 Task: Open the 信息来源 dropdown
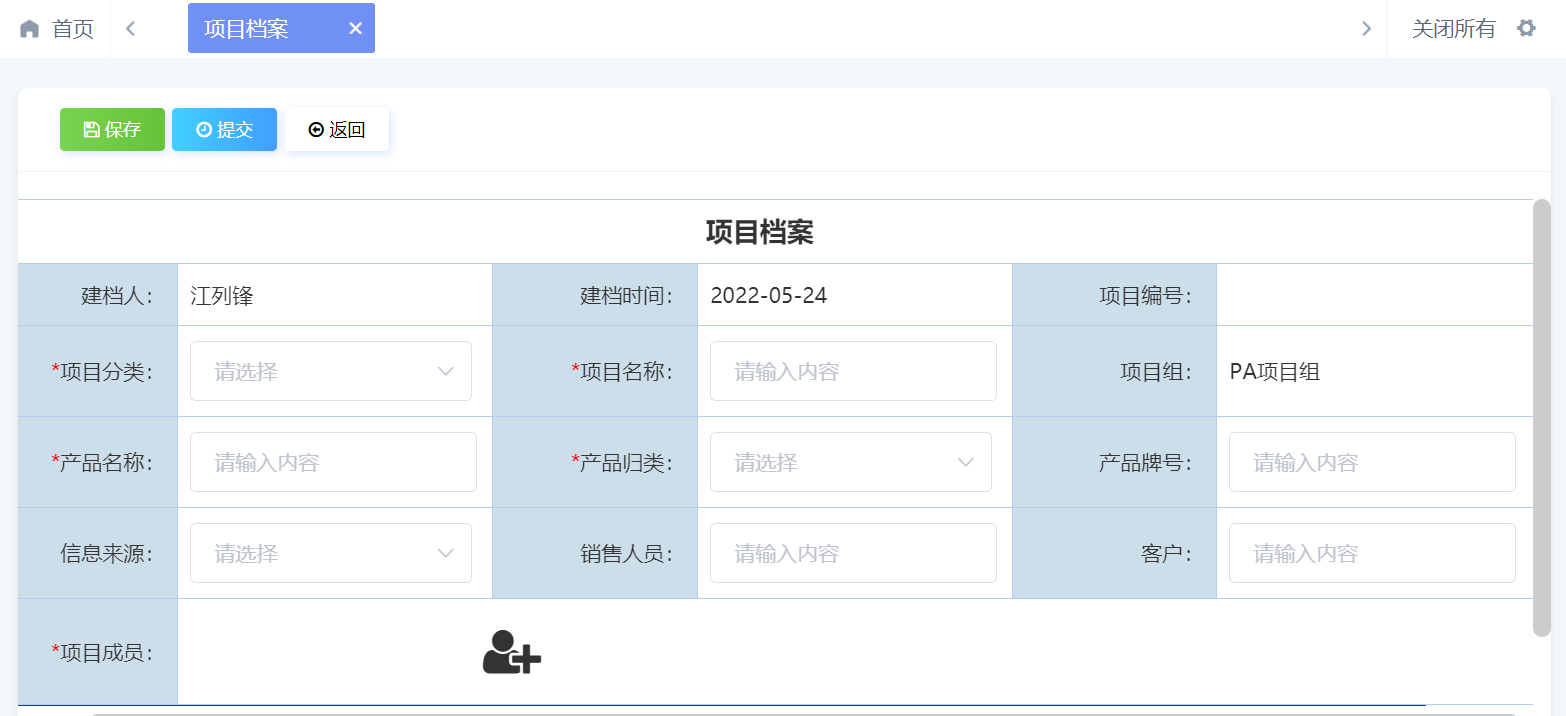pos(331,552)
